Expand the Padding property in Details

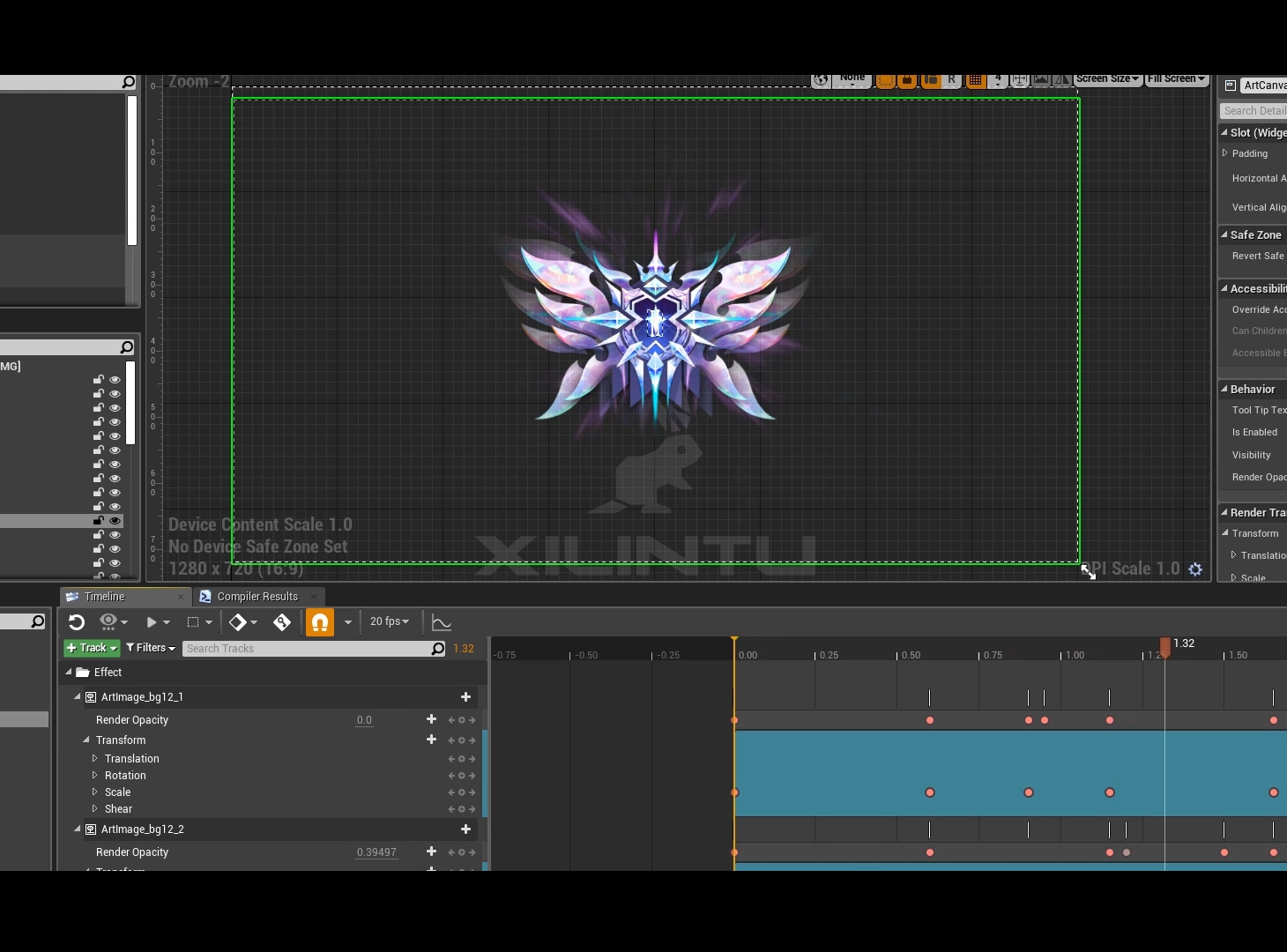1224,153
